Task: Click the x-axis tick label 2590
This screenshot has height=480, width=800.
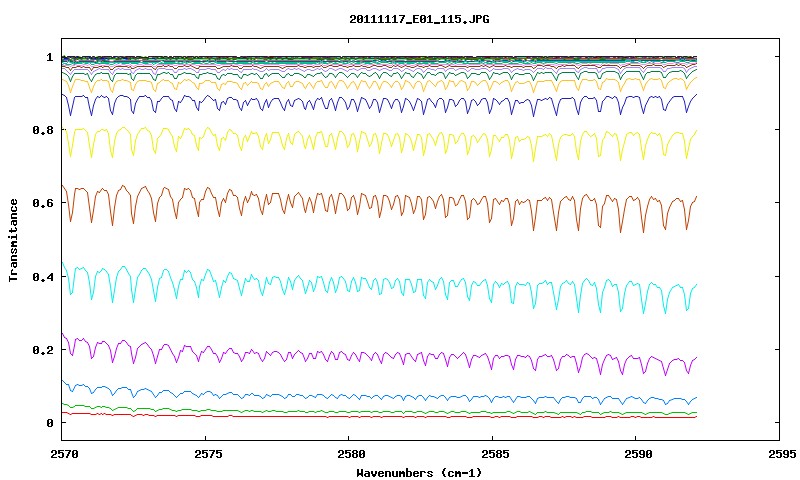Action: pos(638,454)
